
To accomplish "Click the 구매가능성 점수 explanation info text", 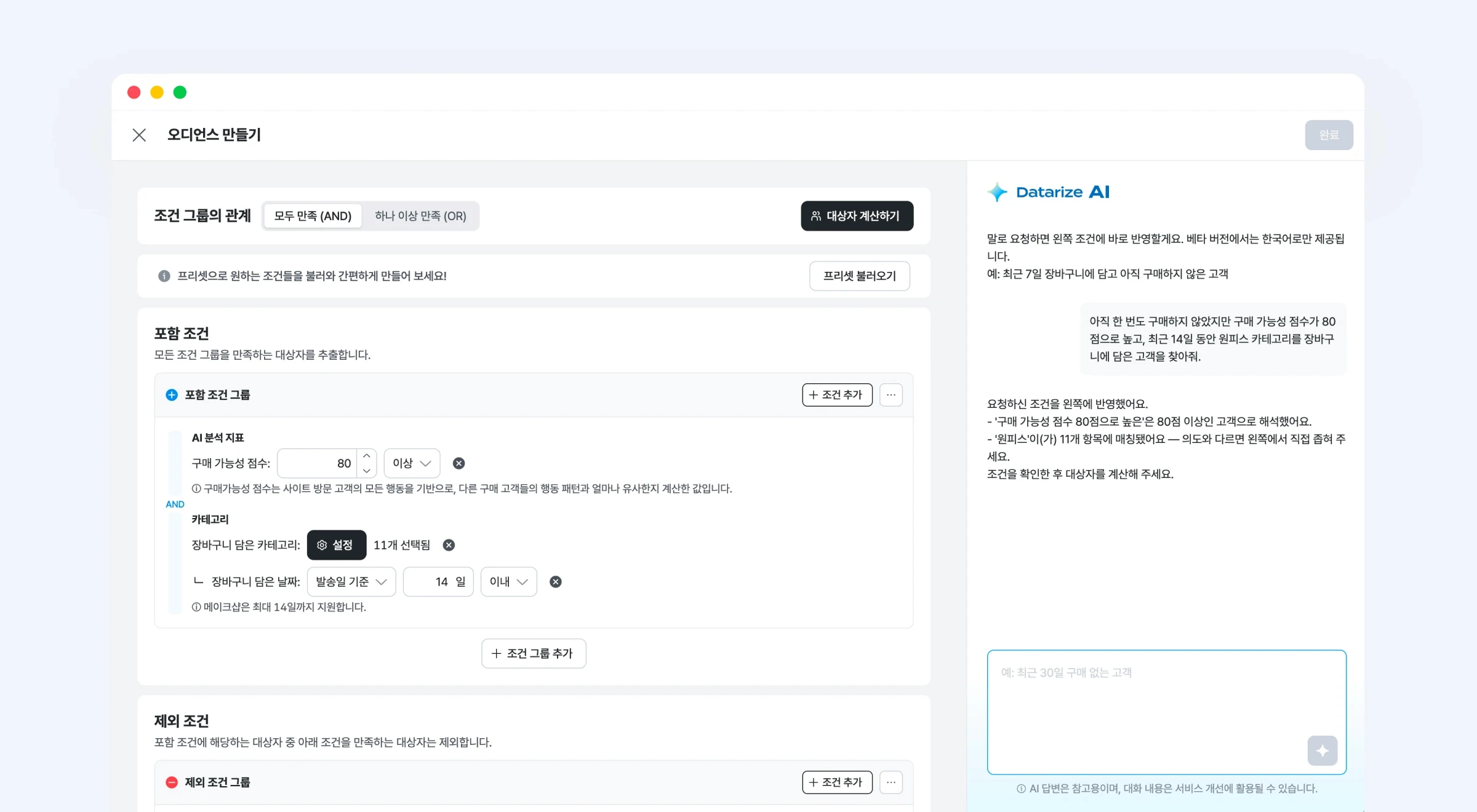I will [x=462, y=488].
